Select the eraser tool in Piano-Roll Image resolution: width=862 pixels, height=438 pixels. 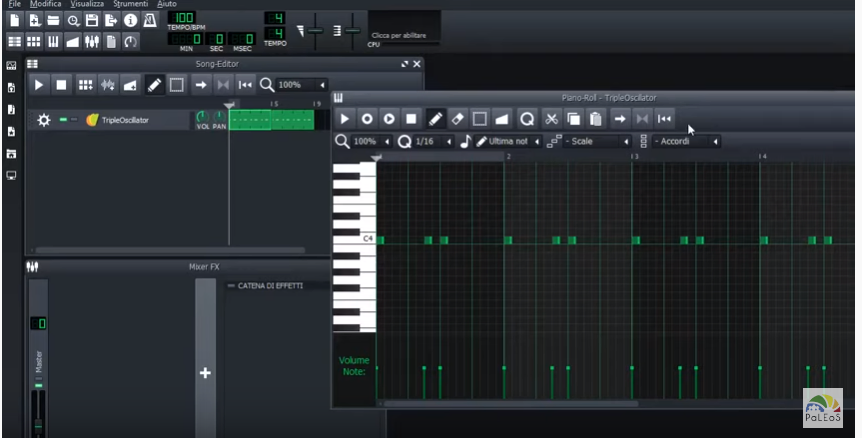(x=458, y=119)
